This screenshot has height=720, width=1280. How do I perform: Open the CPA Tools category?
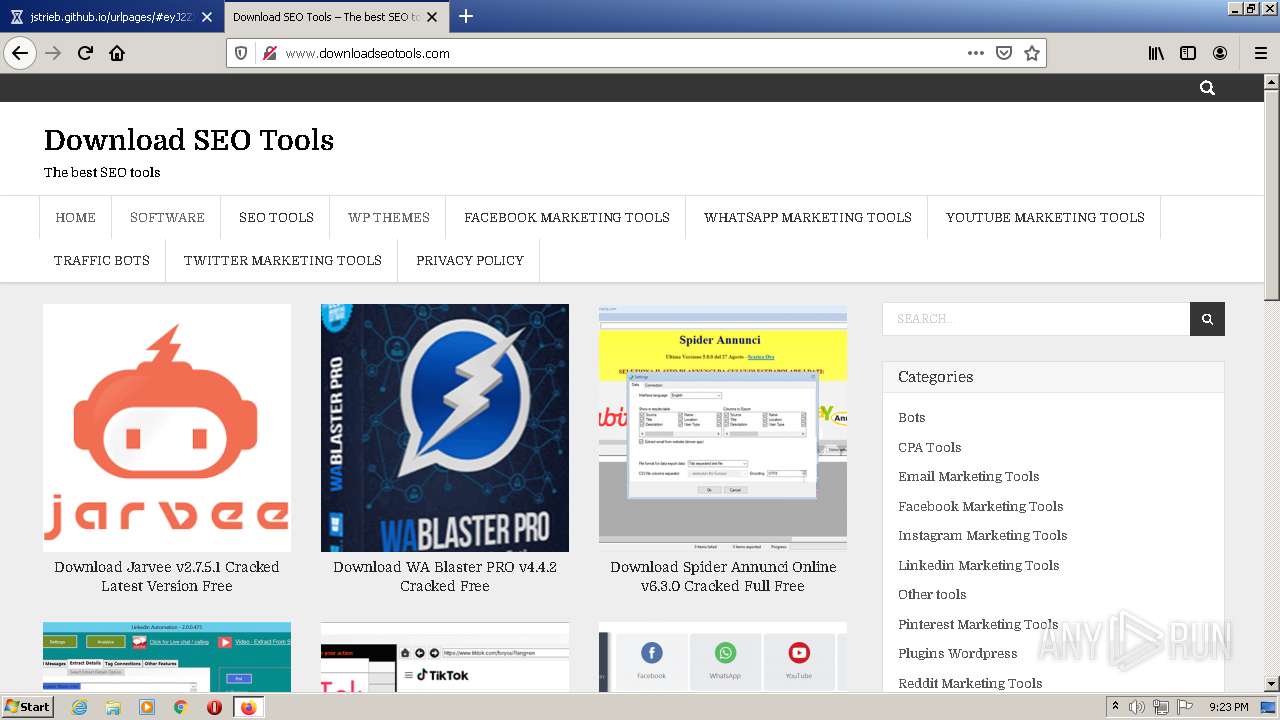point(930,447)
